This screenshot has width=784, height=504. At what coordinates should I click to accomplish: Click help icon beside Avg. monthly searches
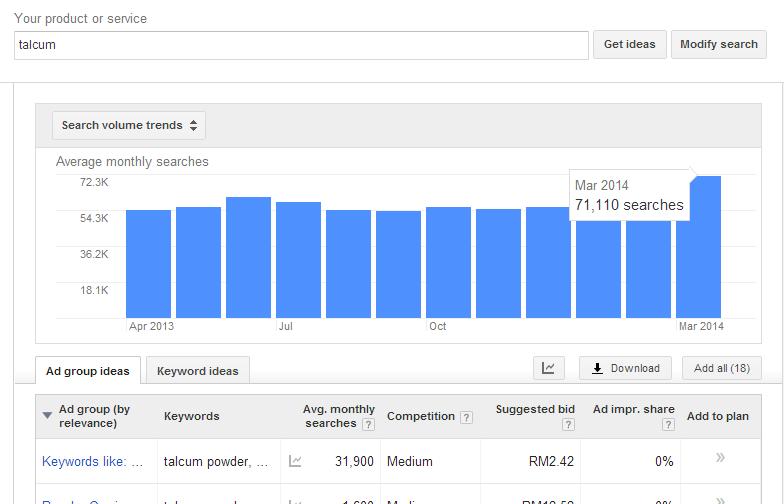point(368,424)
